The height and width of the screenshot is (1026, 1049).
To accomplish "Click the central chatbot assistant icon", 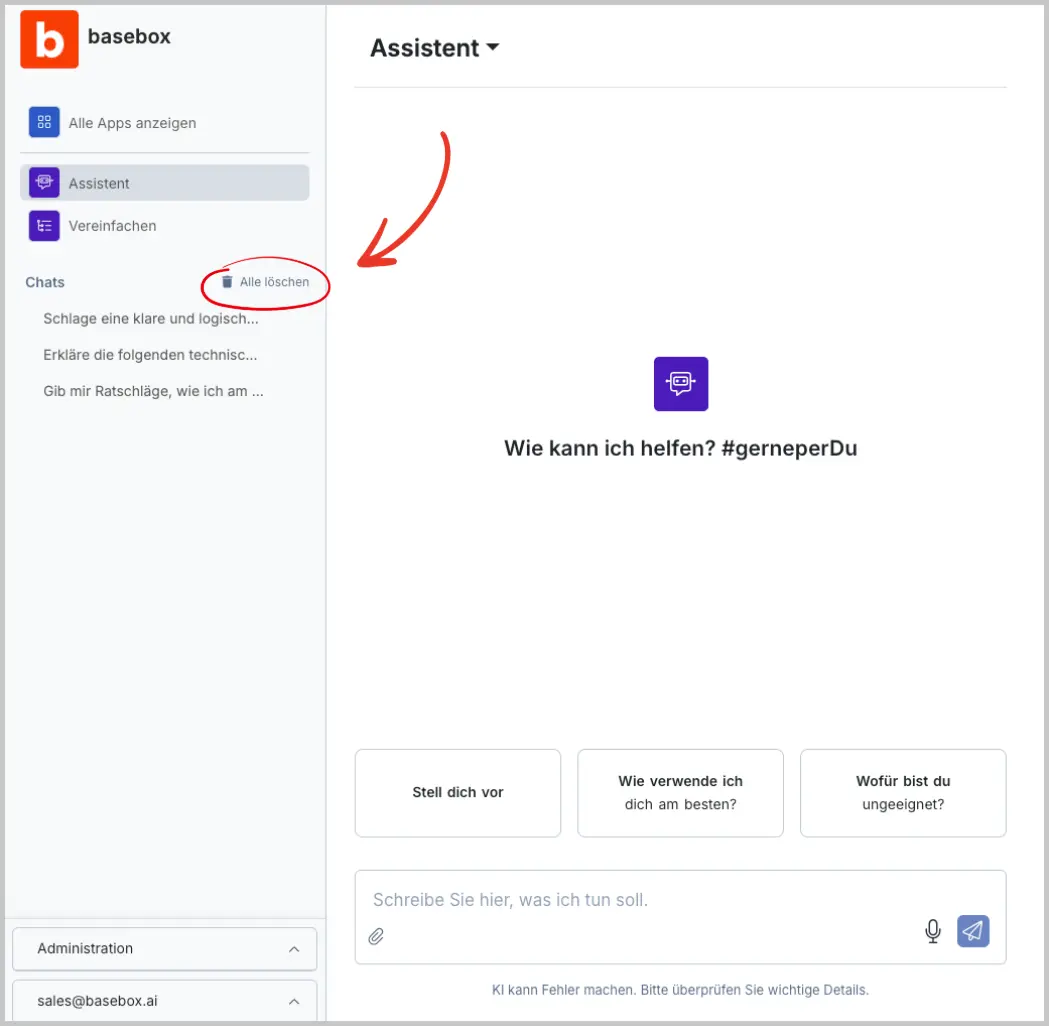I will click(680, 384).
